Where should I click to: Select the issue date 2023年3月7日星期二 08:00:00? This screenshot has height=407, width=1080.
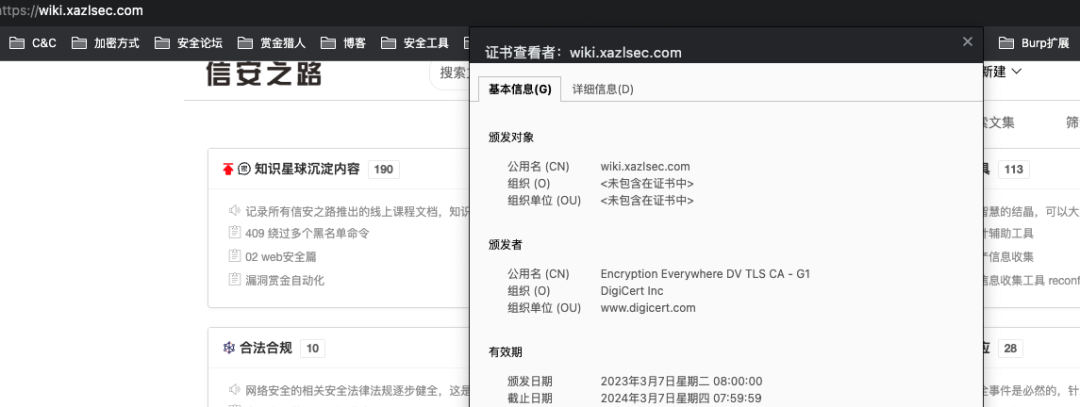(681, 382)
